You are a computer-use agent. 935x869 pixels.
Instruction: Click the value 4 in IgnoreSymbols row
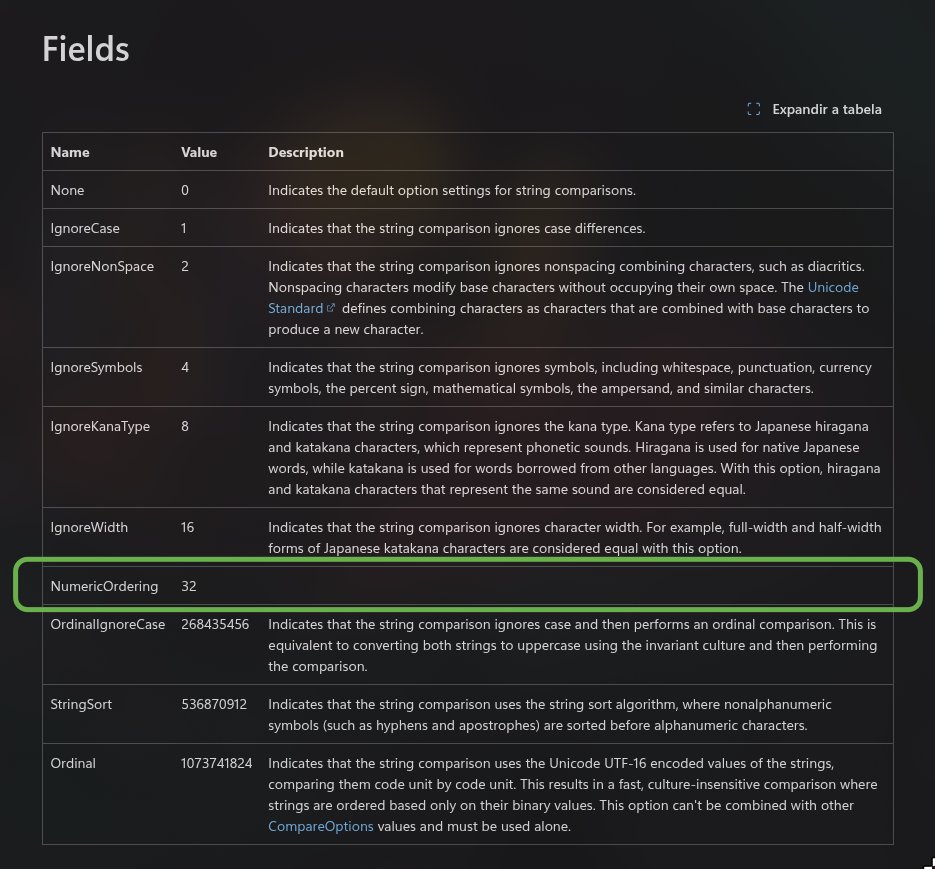pos(185,367)
